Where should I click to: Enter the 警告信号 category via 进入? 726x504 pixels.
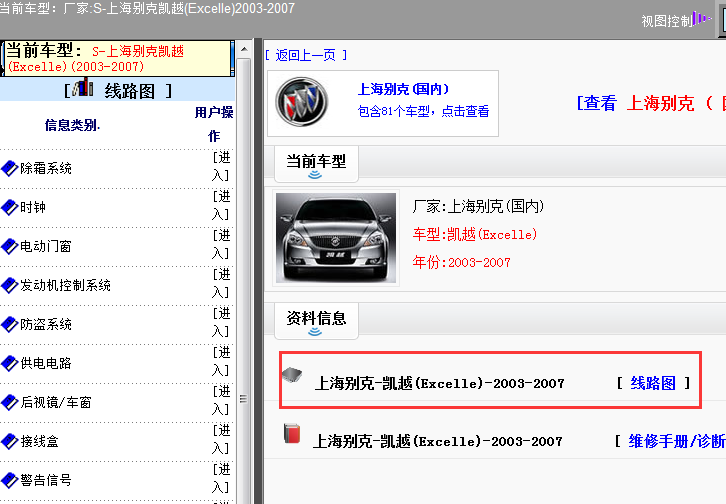coord(221,478)
